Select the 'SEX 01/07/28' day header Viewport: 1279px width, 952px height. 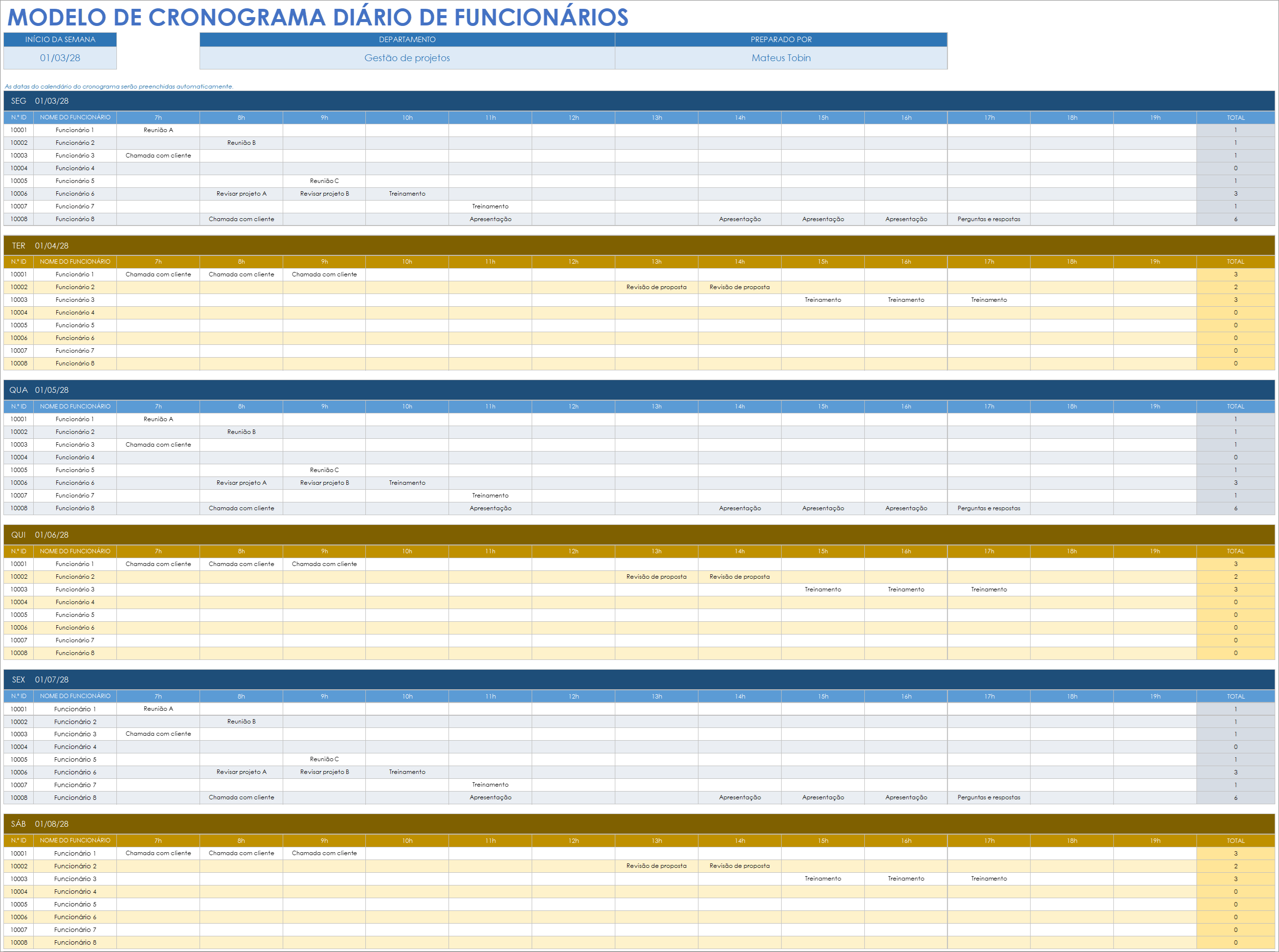click(639, 680)
